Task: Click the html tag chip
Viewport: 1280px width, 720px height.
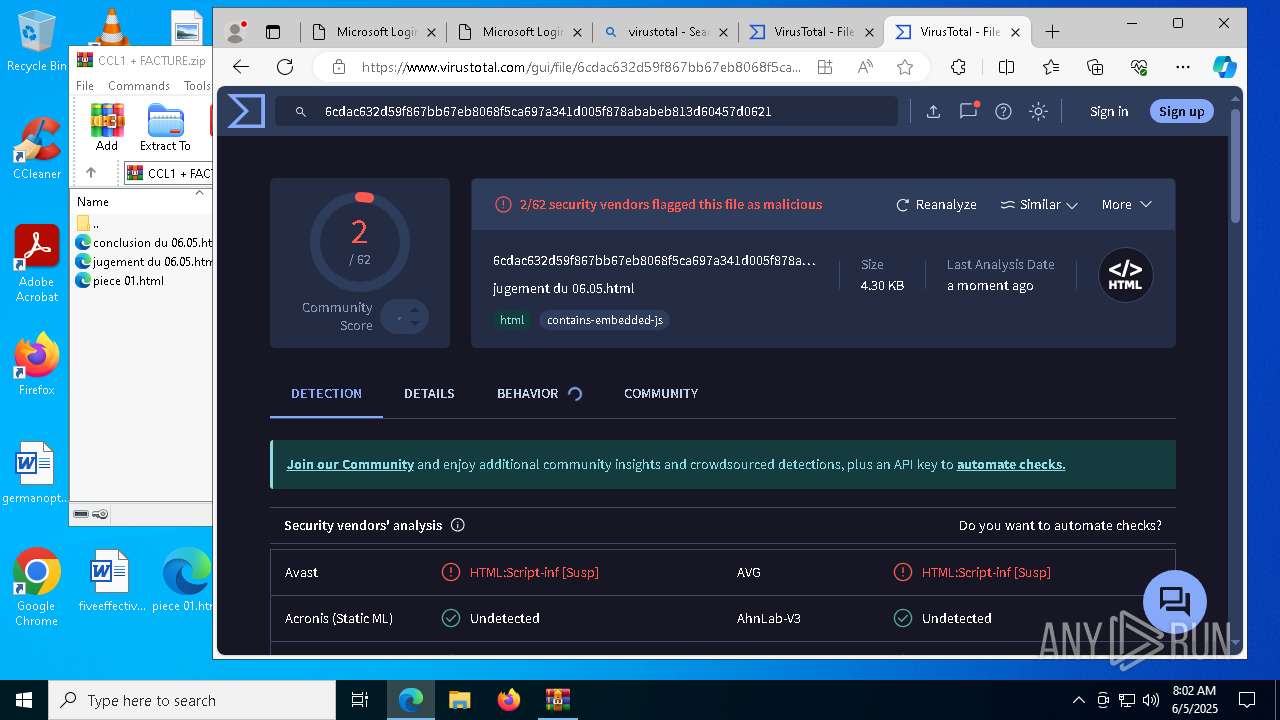Action: 512,320
